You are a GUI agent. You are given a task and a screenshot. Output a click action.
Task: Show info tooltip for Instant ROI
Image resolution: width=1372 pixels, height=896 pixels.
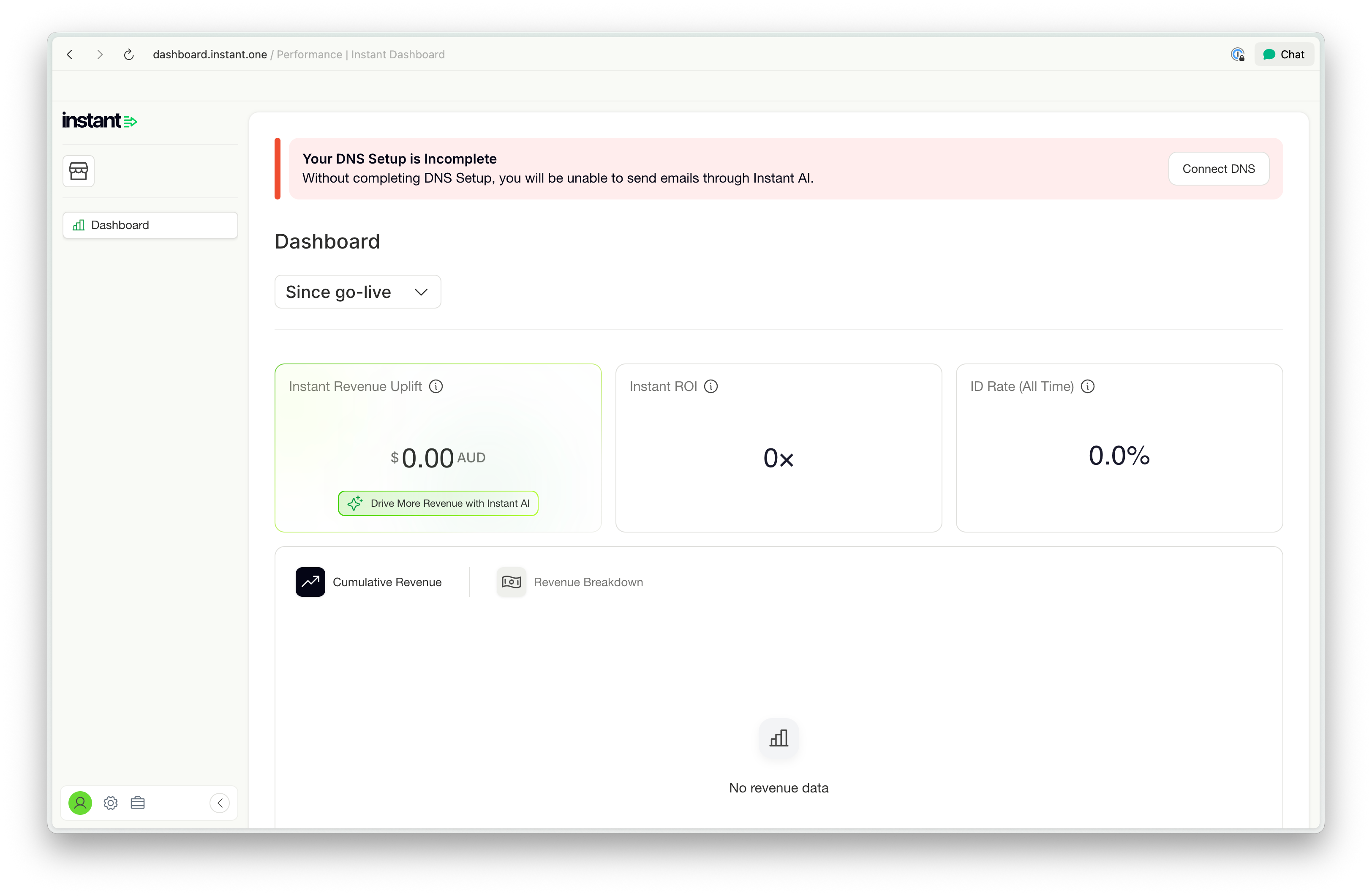711,387
